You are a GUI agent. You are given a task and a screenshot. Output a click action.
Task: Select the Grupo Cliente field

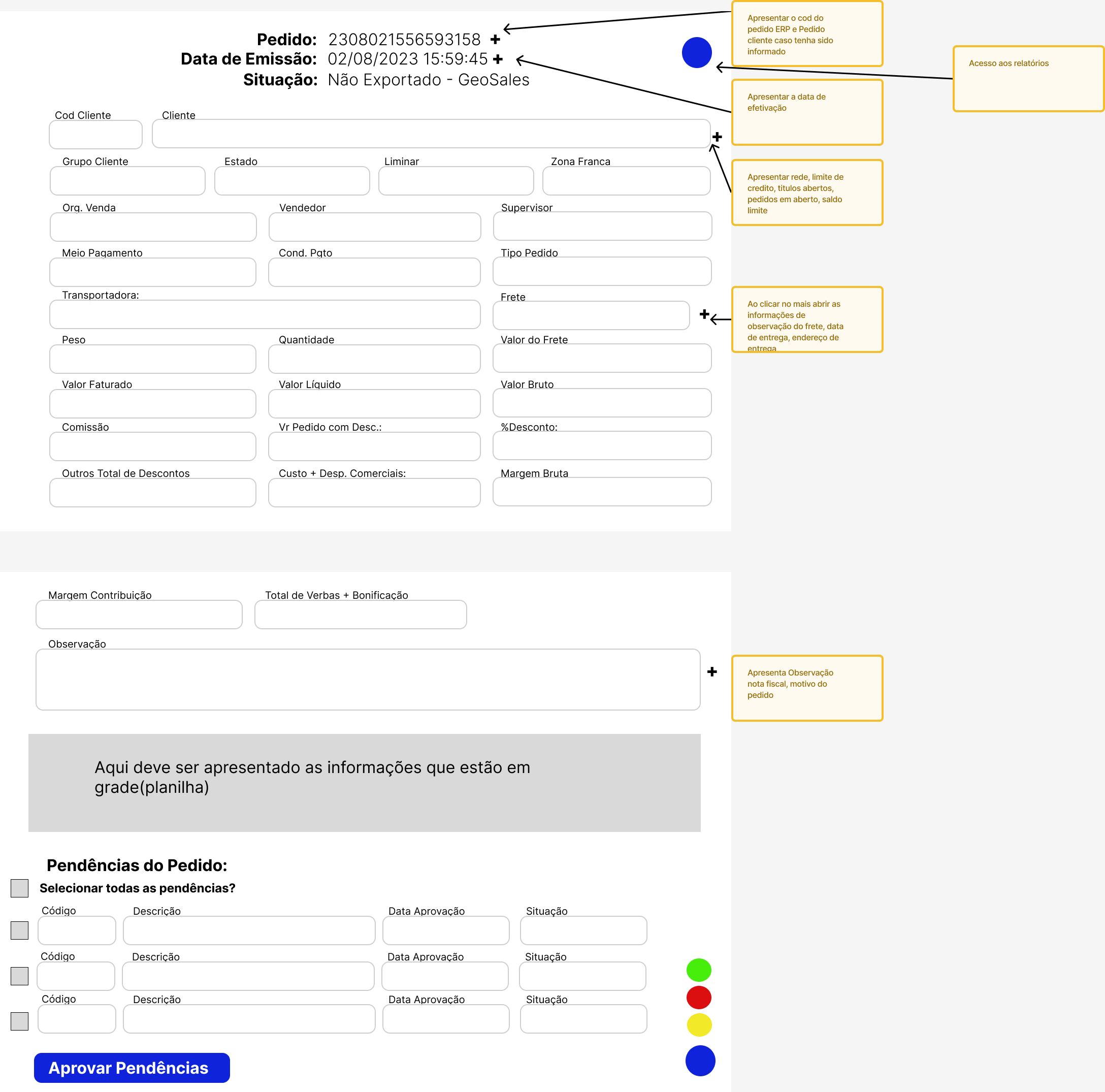pyautogui.click(x=127, y=181)
